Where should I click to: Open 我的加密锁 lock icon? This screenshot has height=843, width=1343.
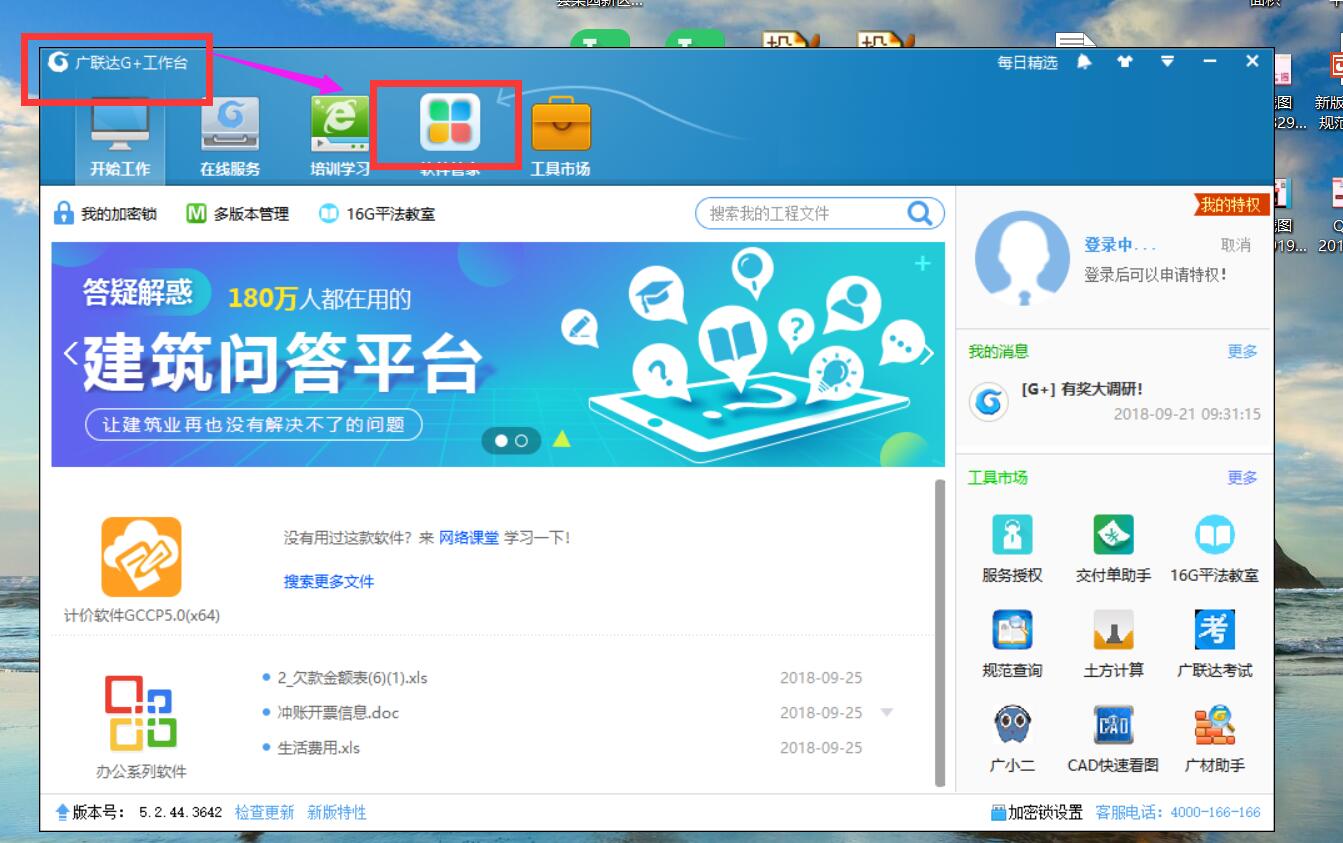[104, 213]
